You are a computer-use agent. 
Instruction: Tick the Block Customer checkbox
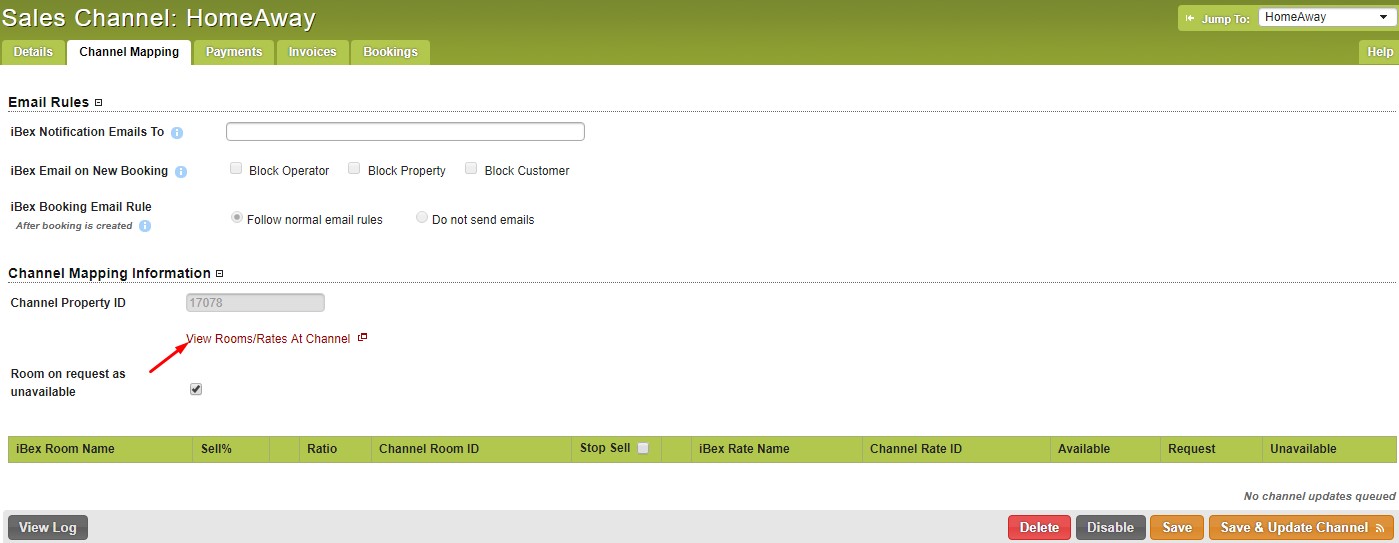pyautogui.click(x=471, y=169)
